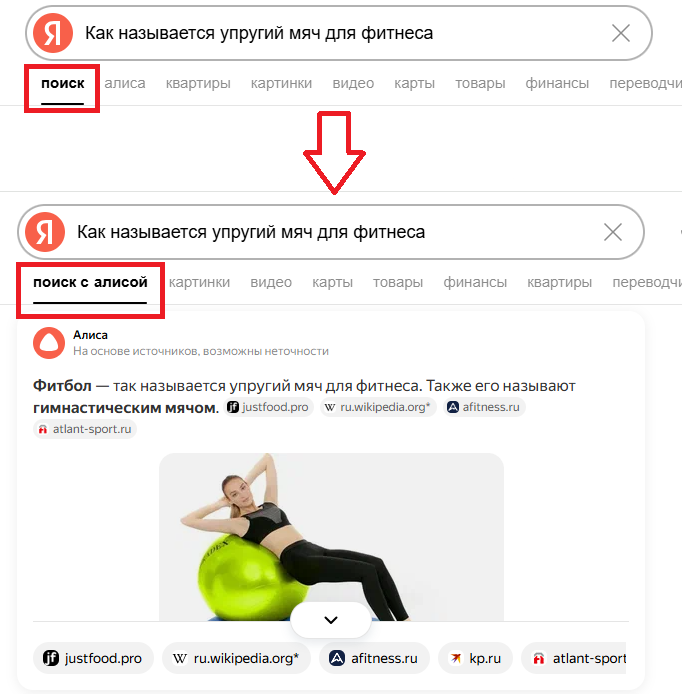Switch to the квартиры tab in the top row
The height and width of the screenshot is (694, 682).
click(x=198, y=83)
